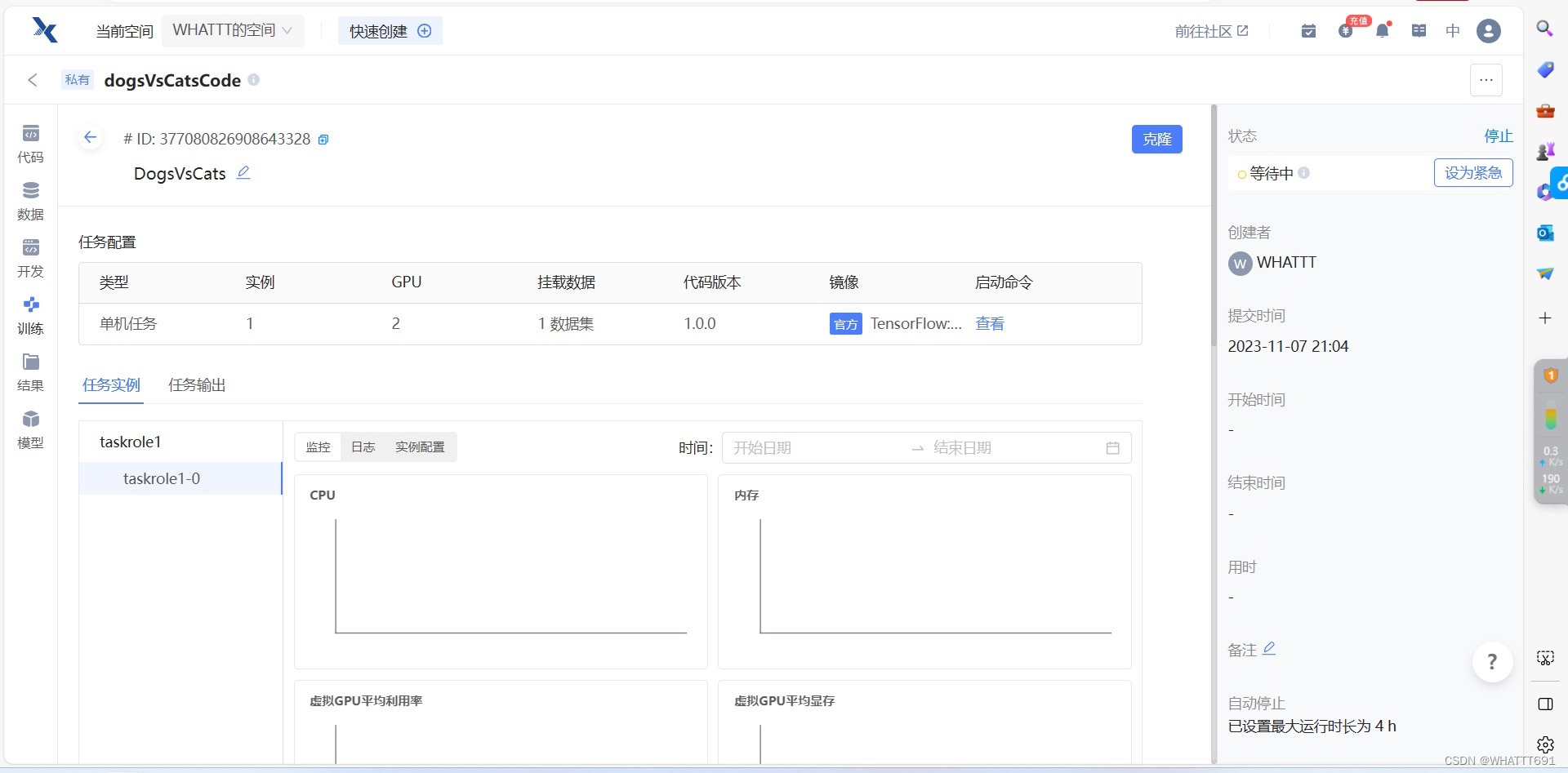This screenshot has width=1568, height=773.
Task: Open the 结果 (Results) sidebar section
Action: (x=30, y=373)
